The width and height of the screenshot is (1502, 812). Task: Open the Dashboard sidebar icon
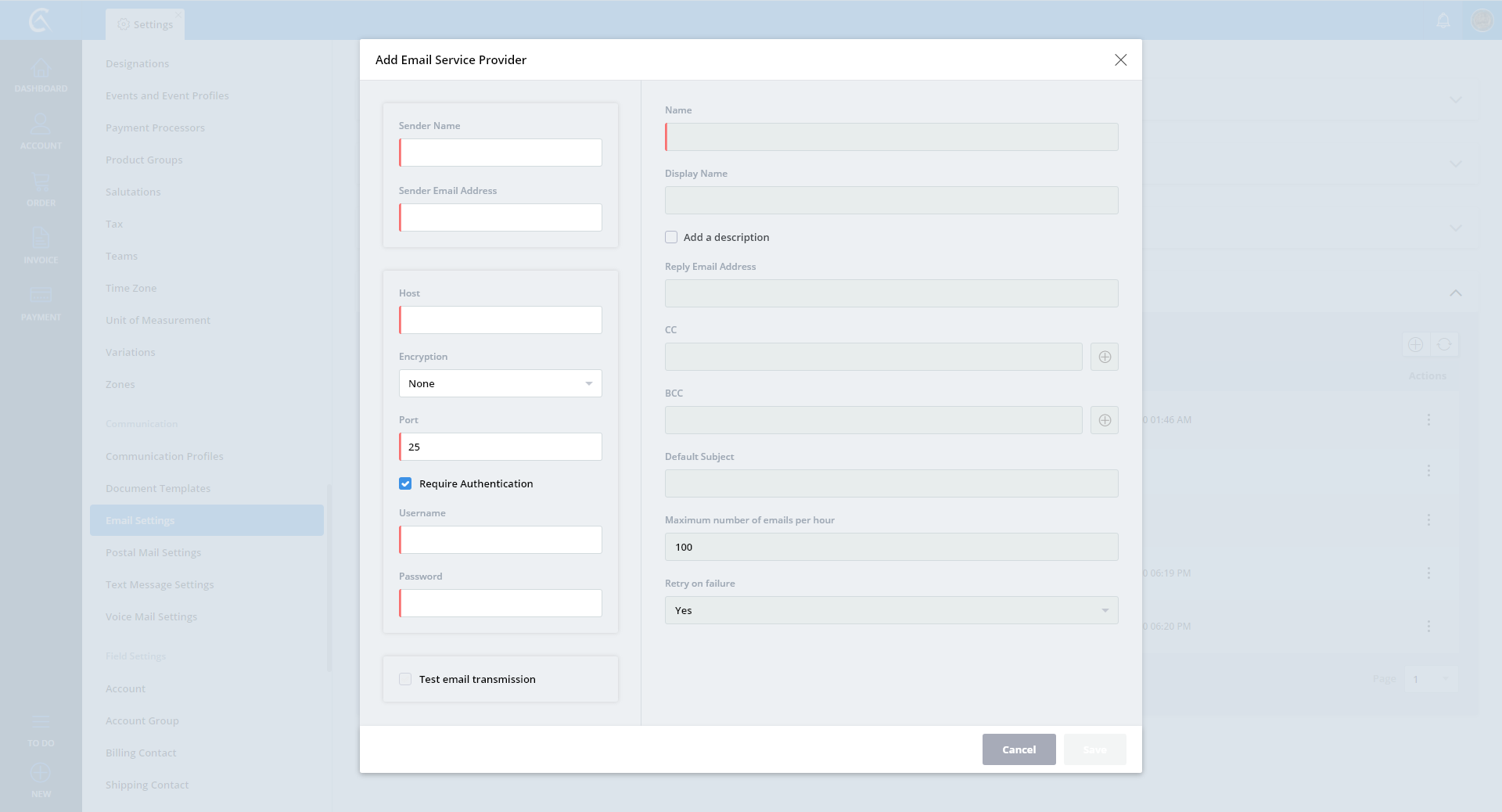(x=41, y=75)
